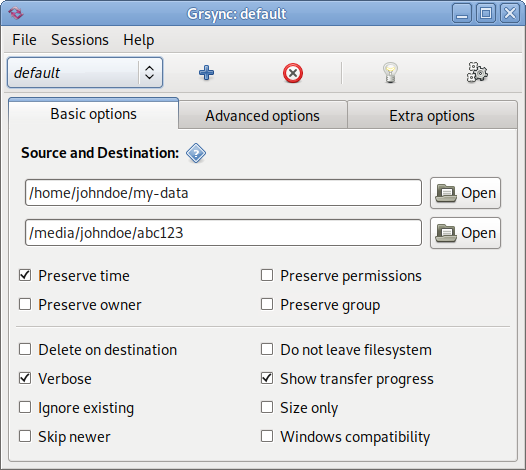Enable Skip newer checkbox

(25, 436)
